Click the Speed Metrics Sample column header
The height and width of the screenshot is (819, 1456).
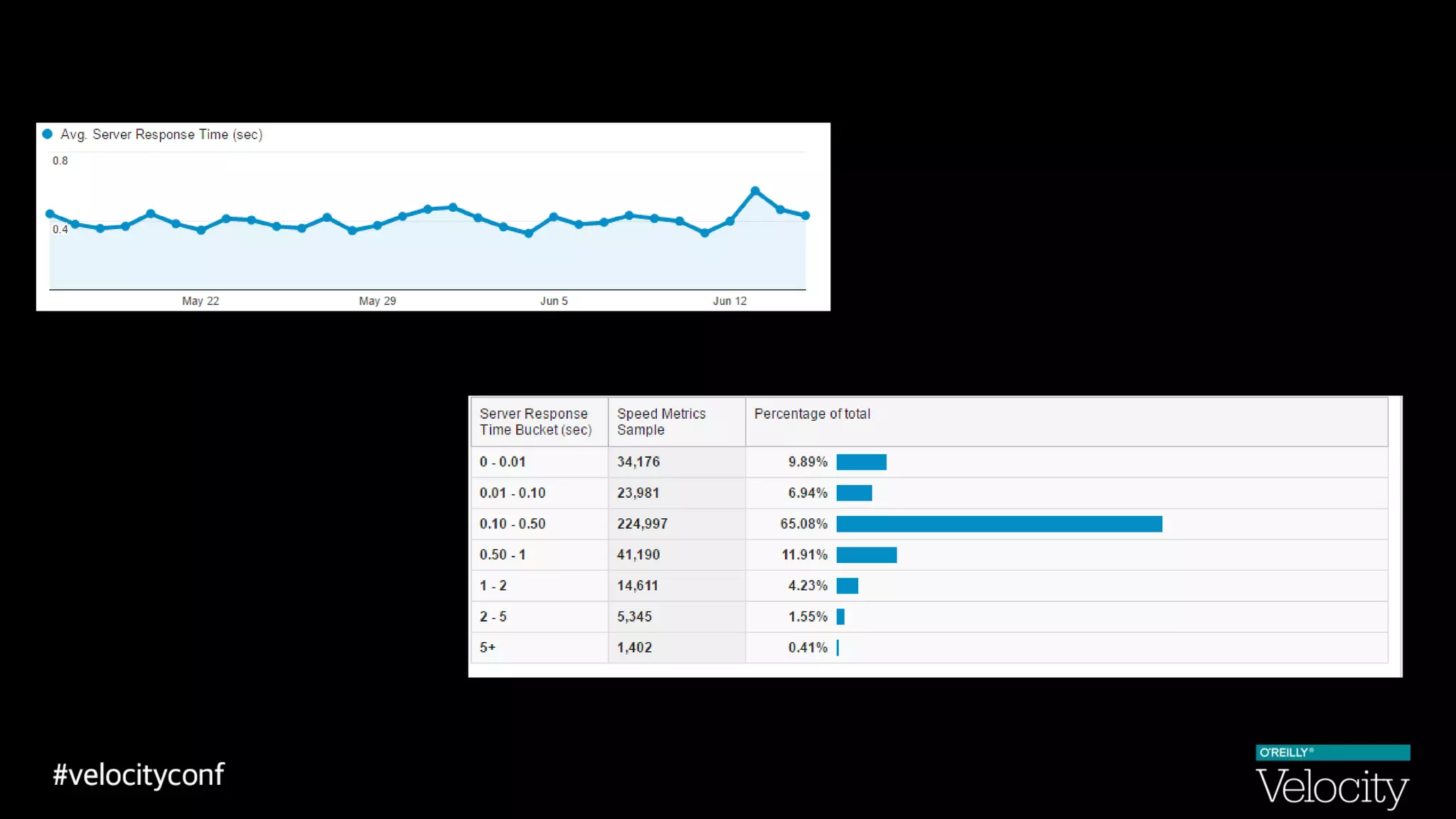[x=661, y=422]
